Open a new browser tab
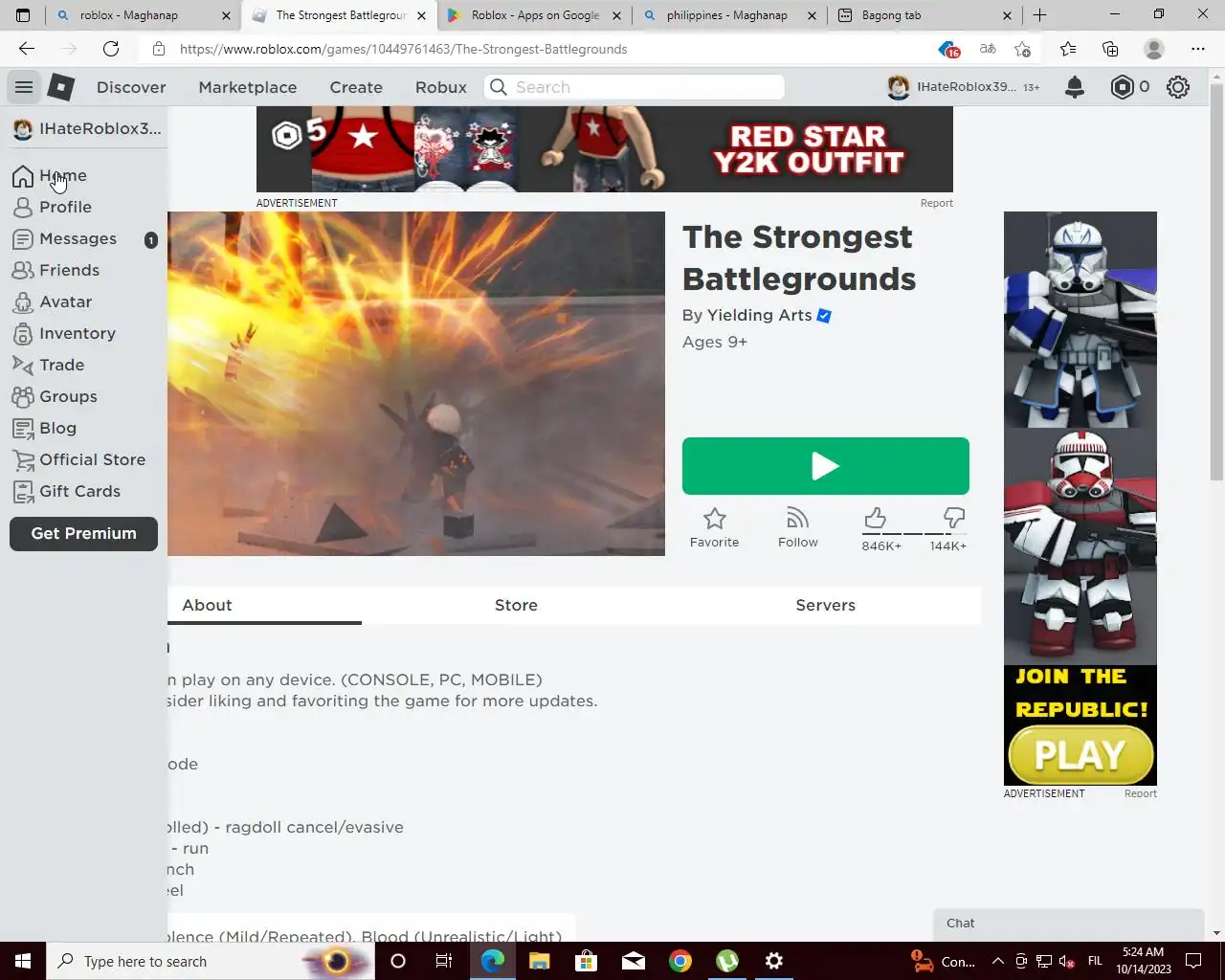 [1040, 15]
